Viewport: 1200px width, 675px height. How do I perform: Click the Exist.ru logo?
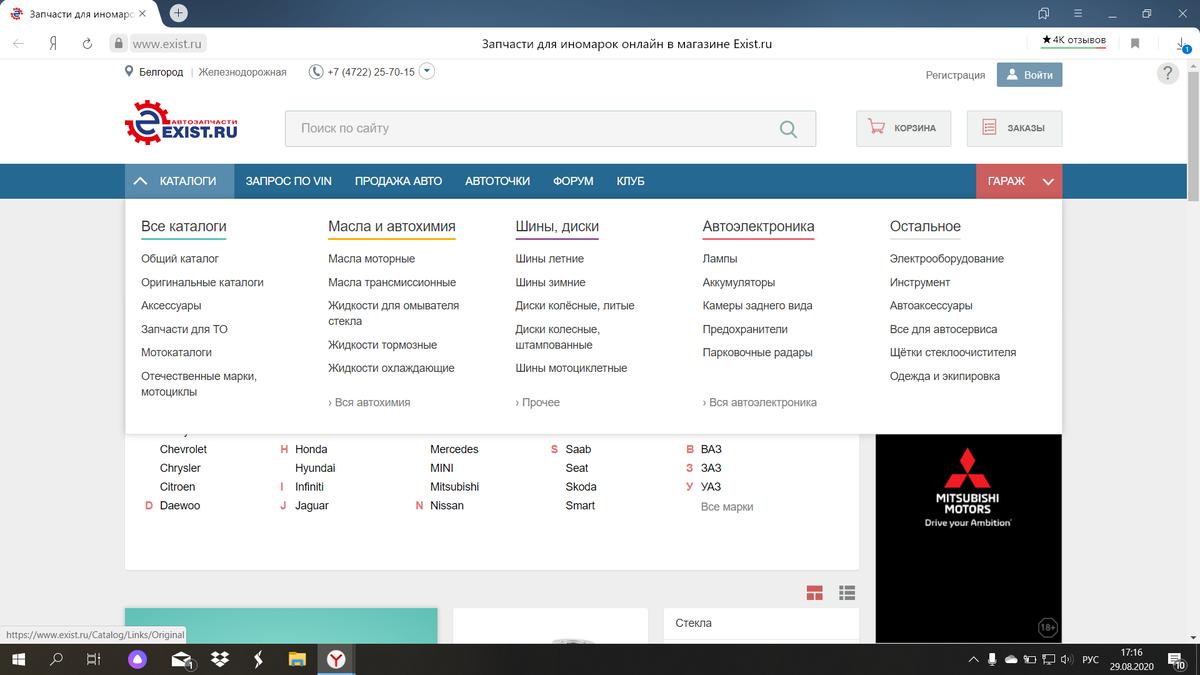(x=181, y=124)
